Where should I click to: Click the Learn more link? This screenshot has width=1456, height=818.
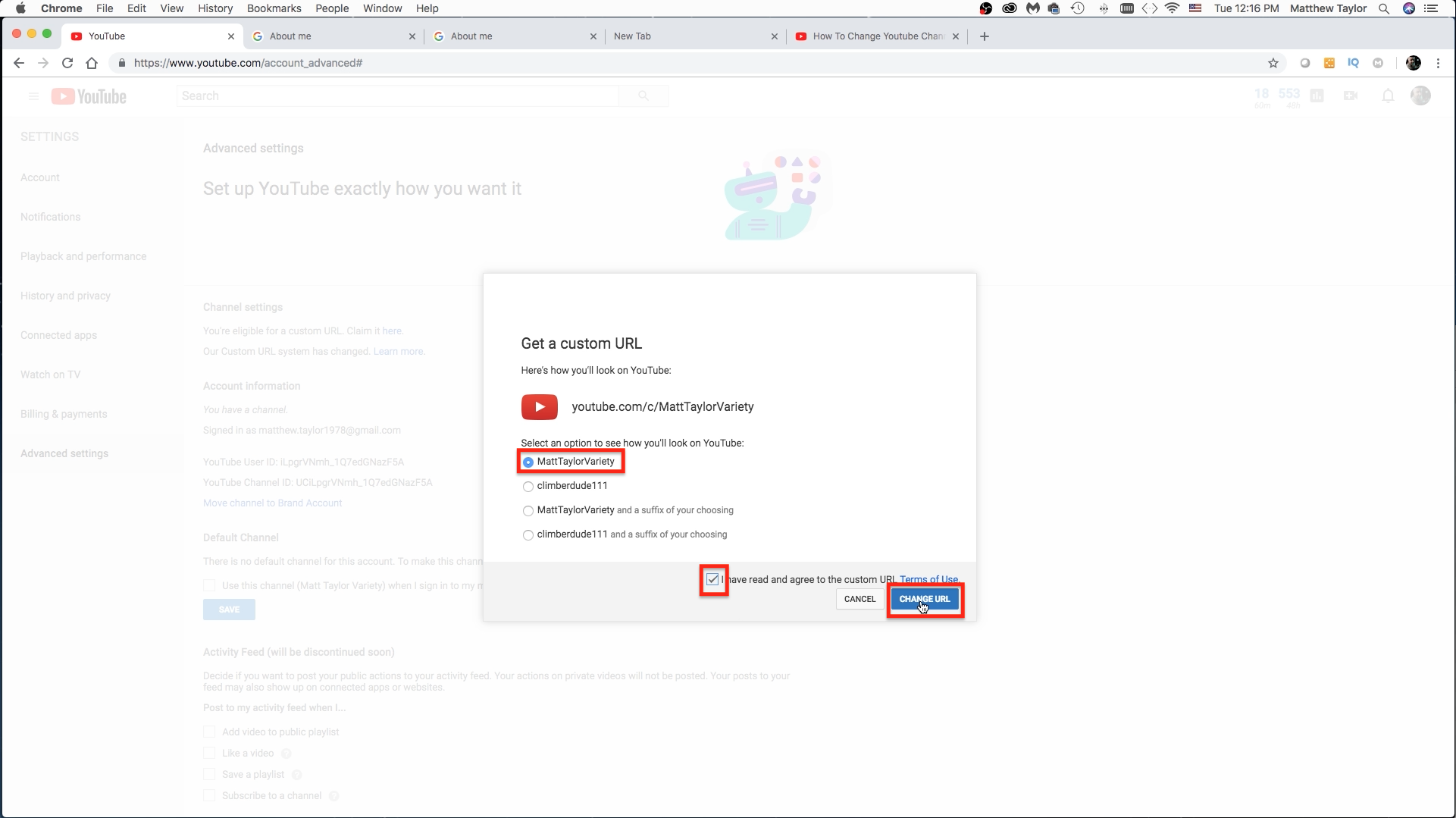[398, 352]
